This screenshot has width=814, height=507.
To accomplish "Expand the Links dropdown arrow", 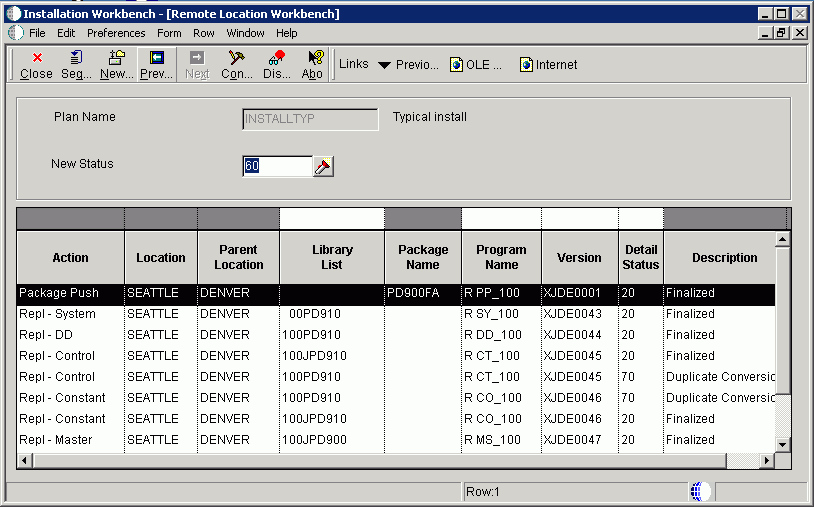I will point(383,65).
